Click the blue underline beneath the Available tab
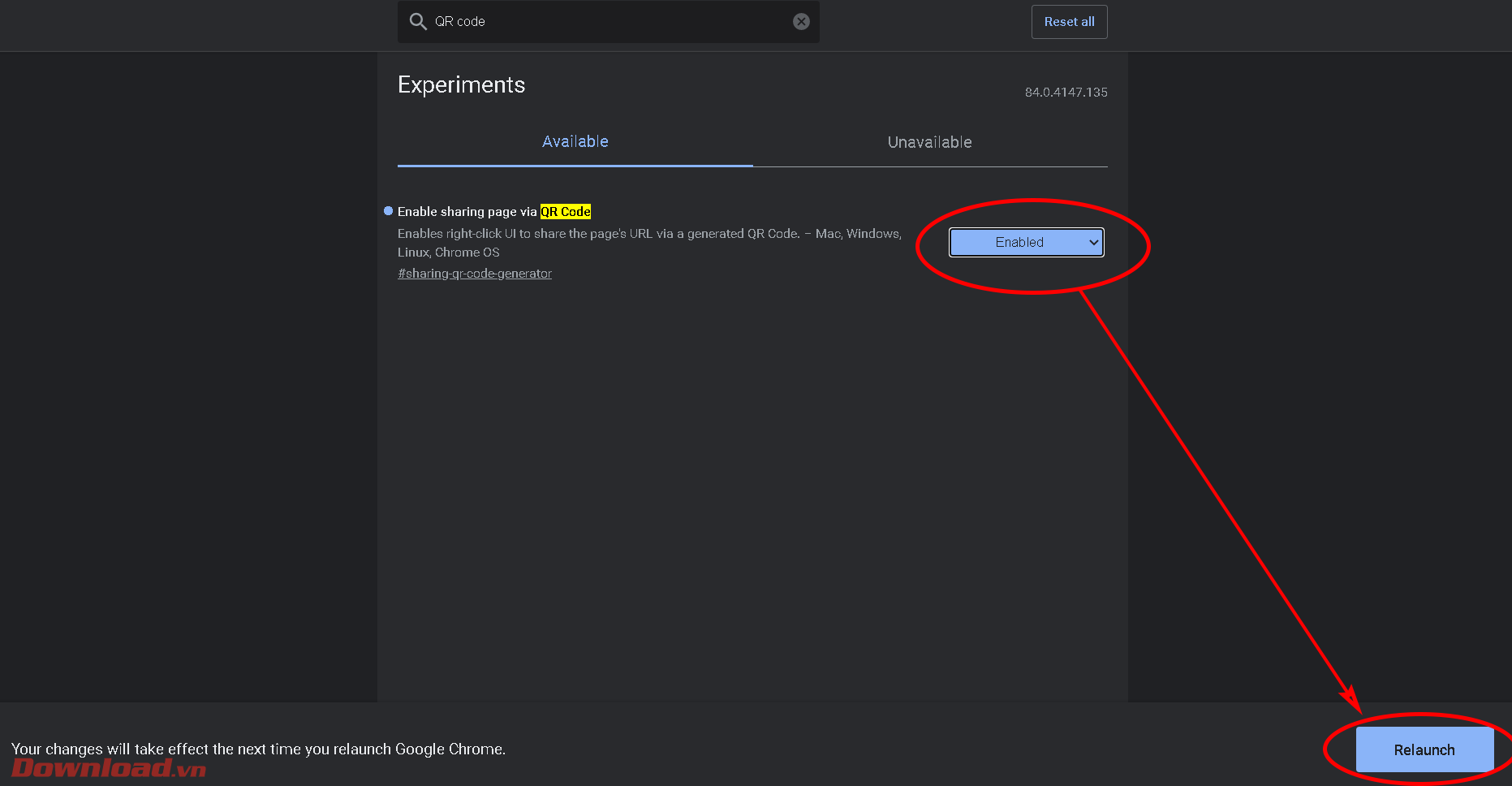 click(575, 166)
